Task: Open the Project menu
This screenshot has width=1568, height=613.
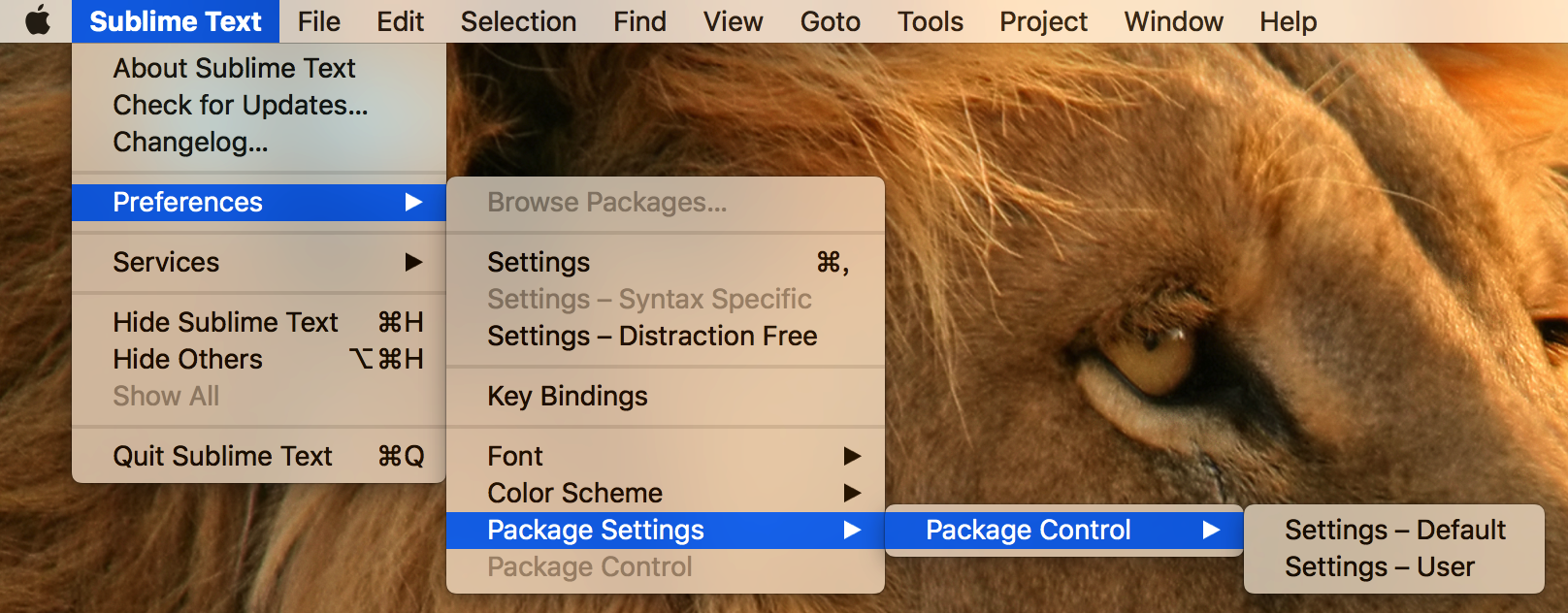Action: tap(1043, 21)
